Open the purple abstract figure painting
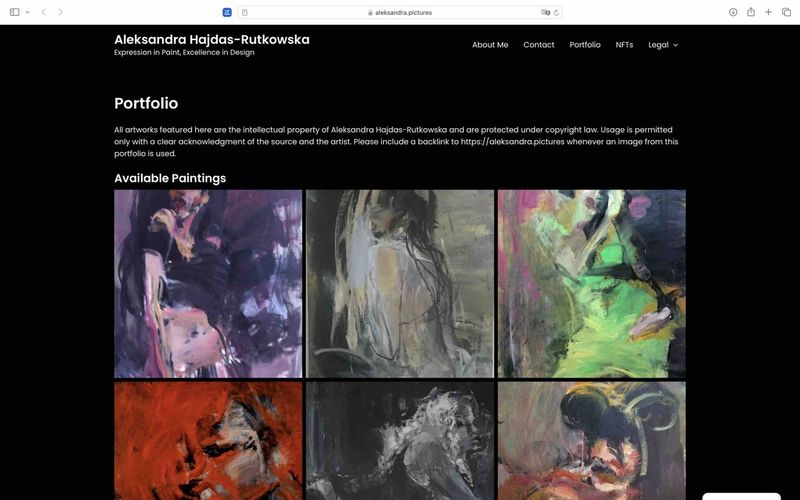The width and height of the screenshot is (800, 500). coord(208,284)
